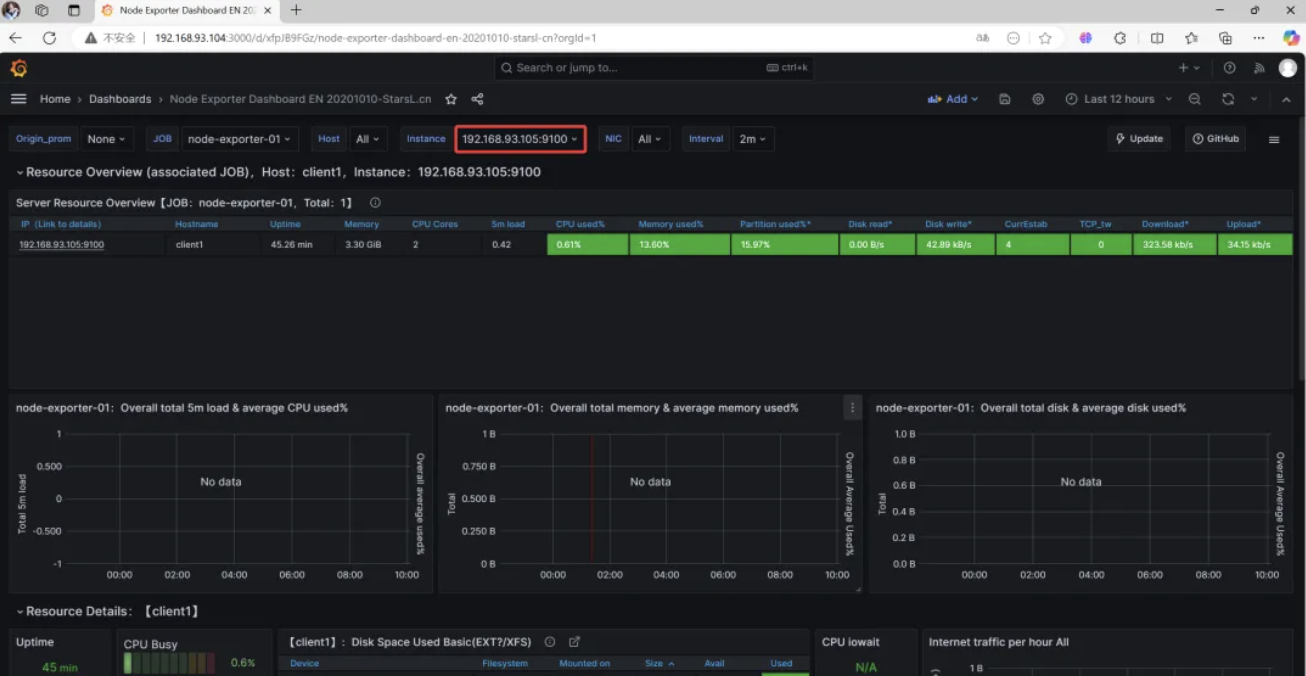Open the Origin_prom None dropdown

coord(106,139)
